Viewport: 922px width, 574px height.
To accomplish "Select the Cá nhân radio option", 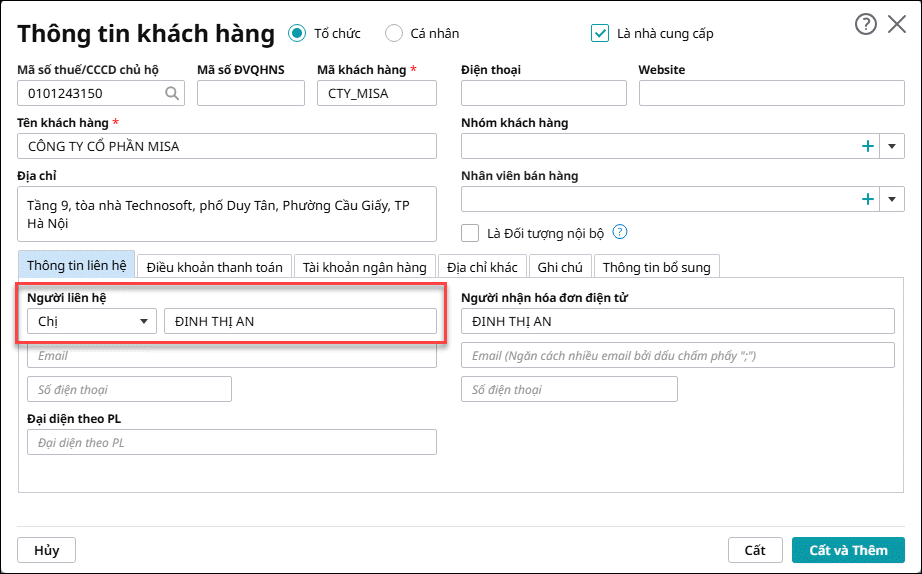I will [393, 33].
